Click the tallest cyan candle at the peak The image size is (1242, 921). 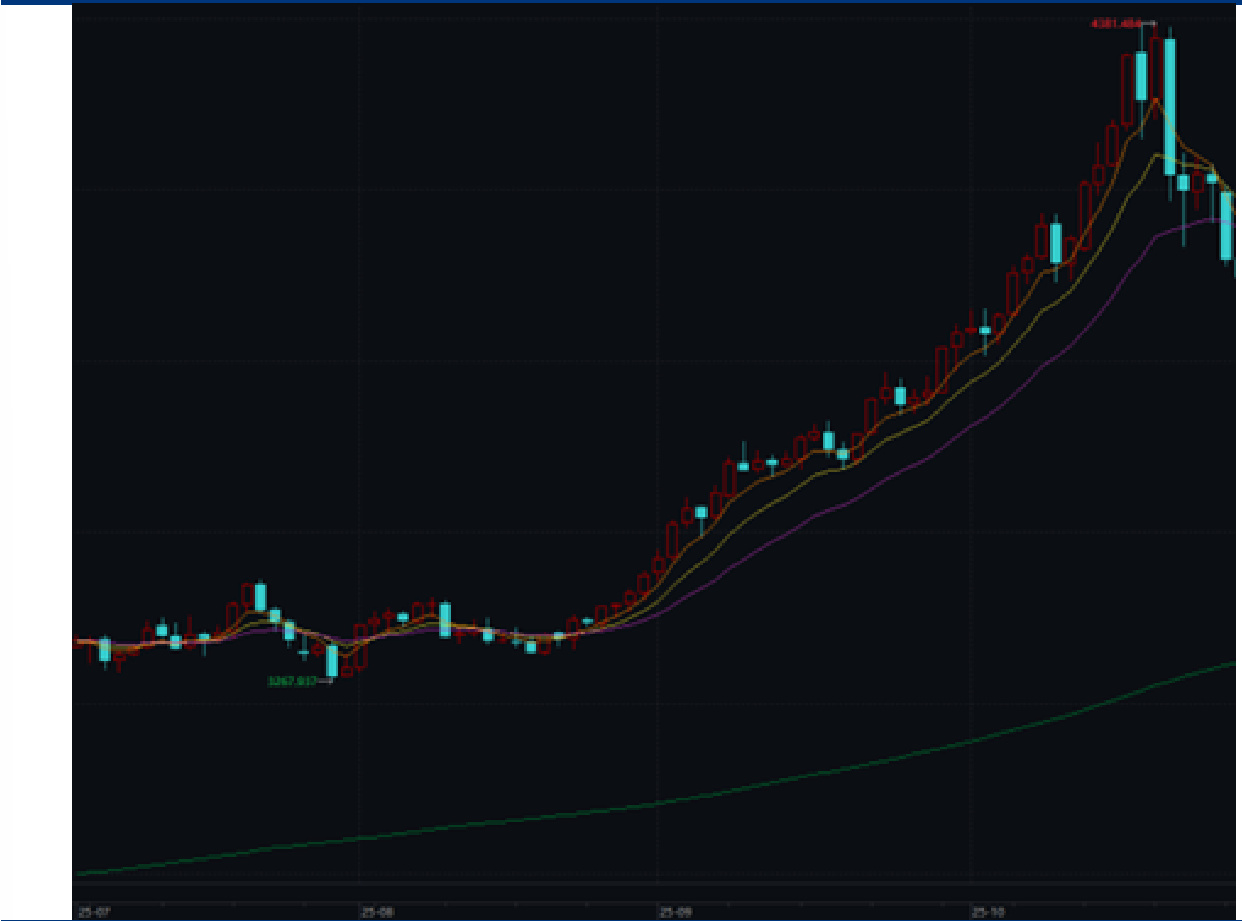(1169, 107)
